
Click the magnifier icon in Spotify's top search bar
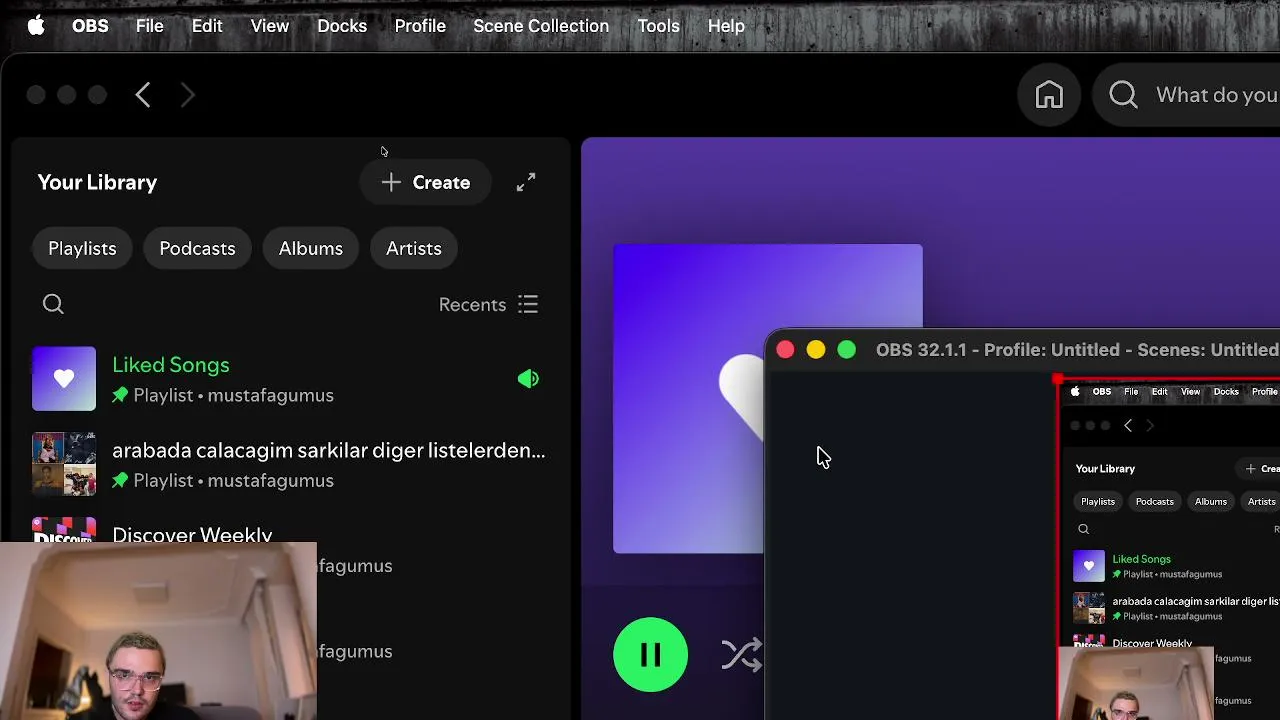(x=1123, y=95)
